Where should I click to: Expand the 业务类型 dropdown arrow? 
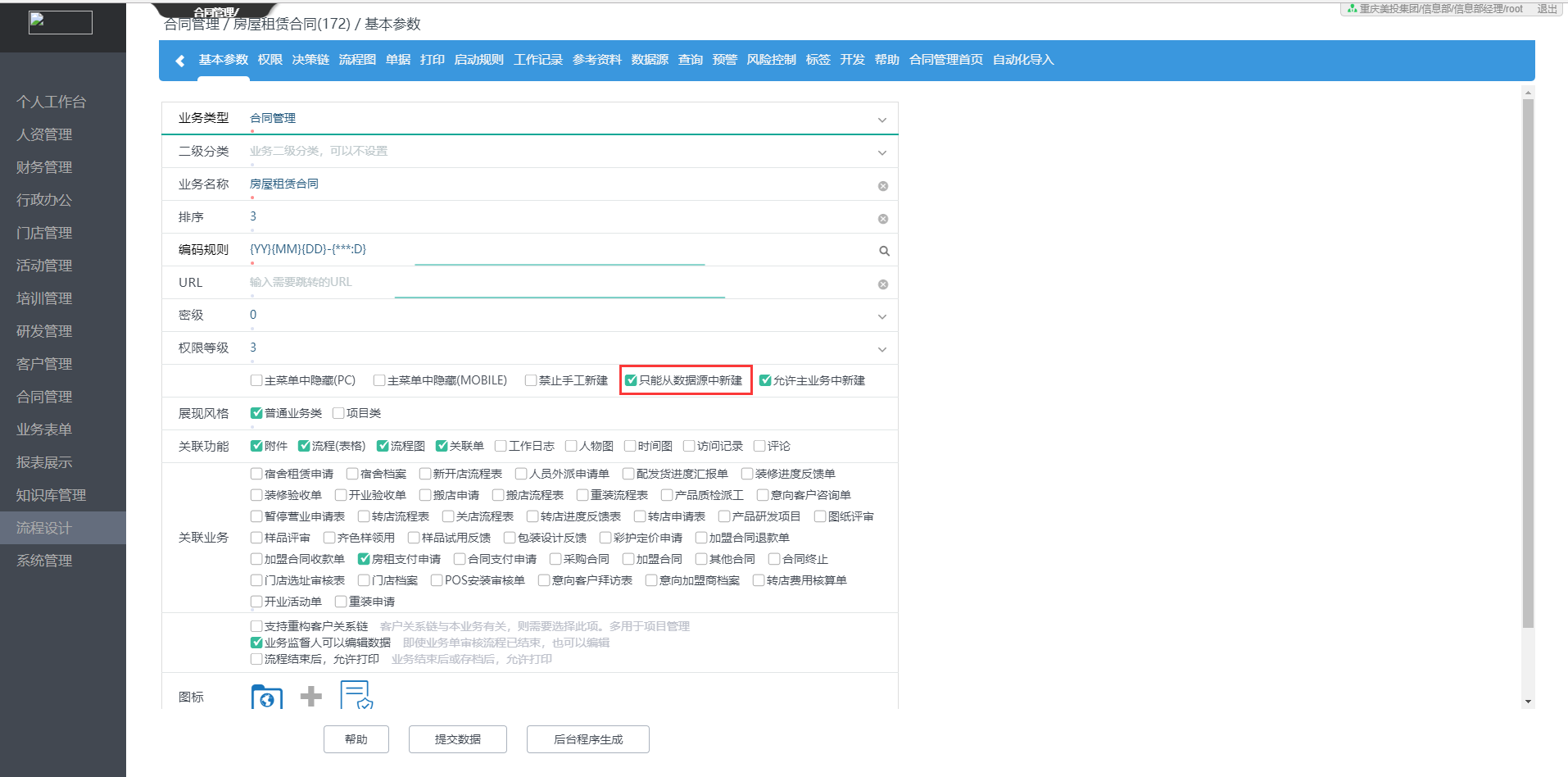882,120
